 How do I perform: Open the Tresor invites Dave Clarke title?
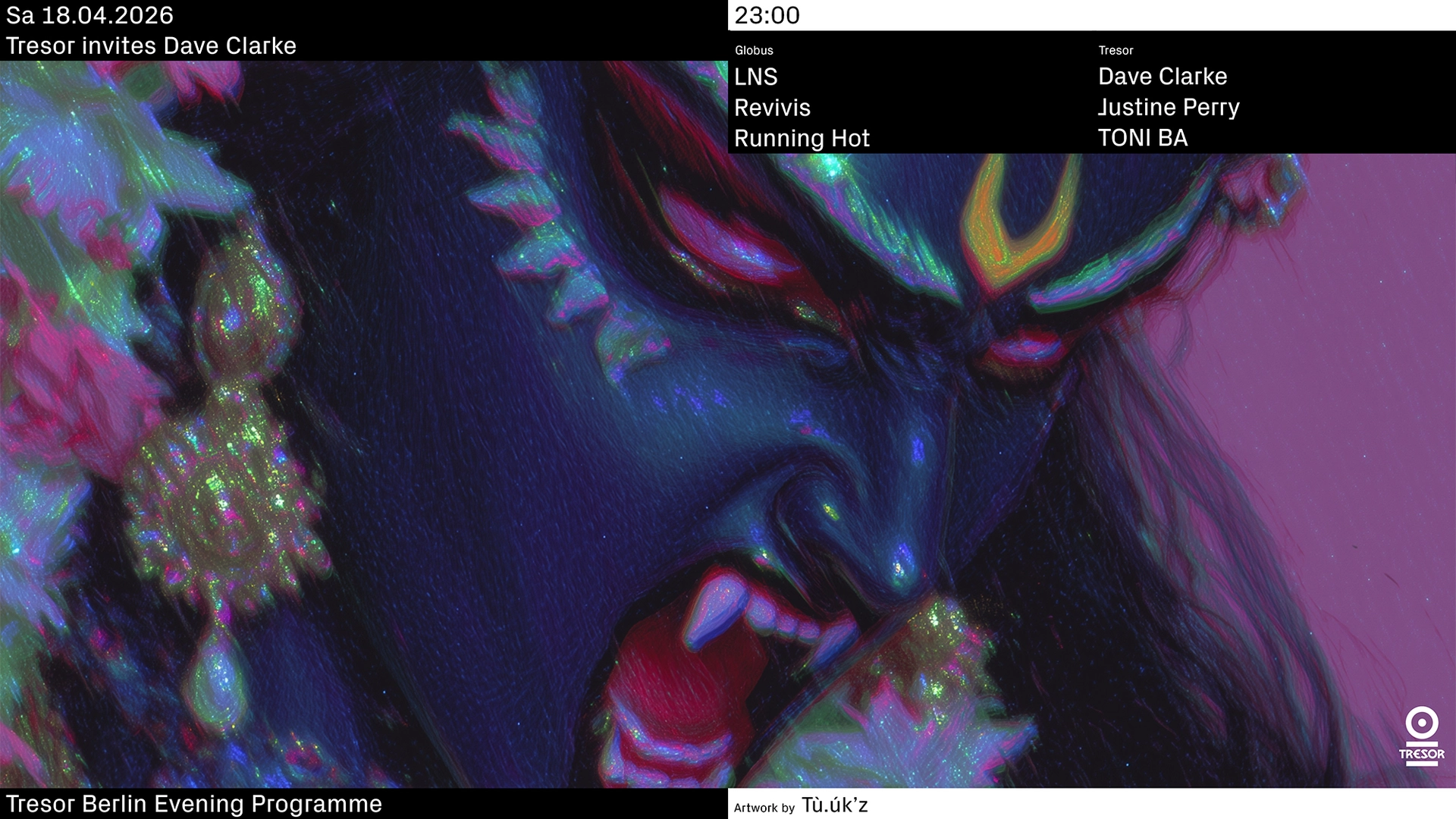[151, 46]
